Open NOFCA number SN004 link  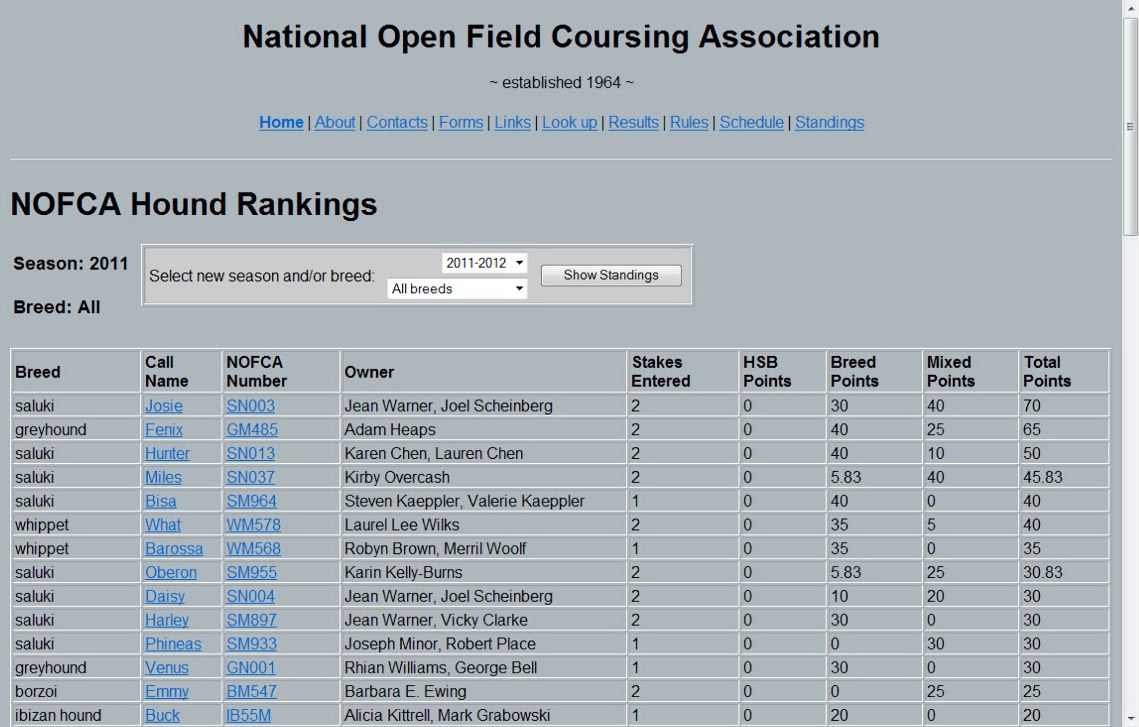(x=251, y=597)
